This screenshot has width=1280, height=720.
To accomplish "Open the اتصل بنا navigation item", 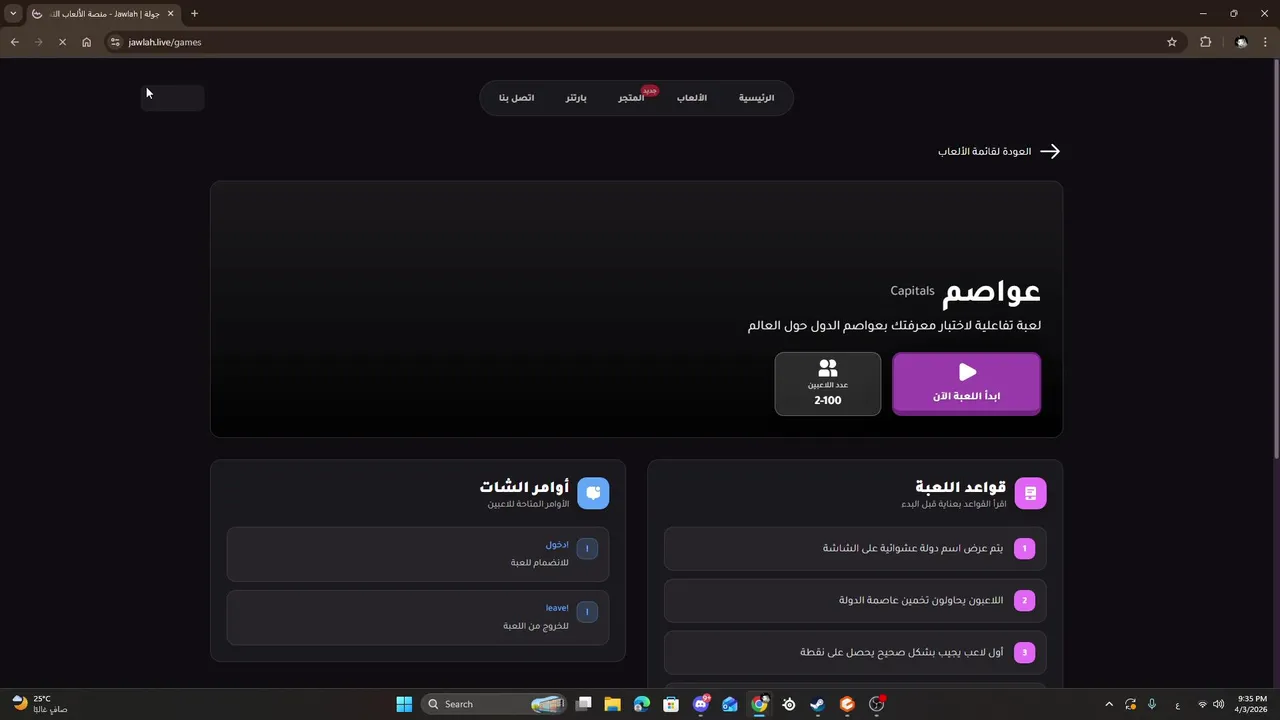I will point(517,98).
